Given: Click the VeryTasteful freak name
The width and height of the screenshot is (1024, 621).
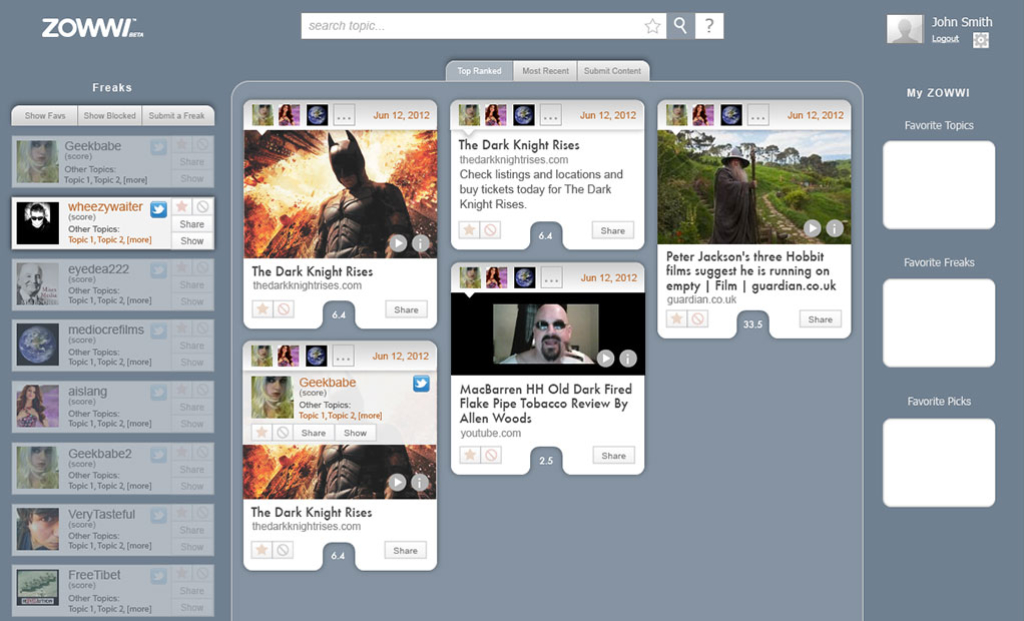Looking at the screenshot, I should click(102, 514).
